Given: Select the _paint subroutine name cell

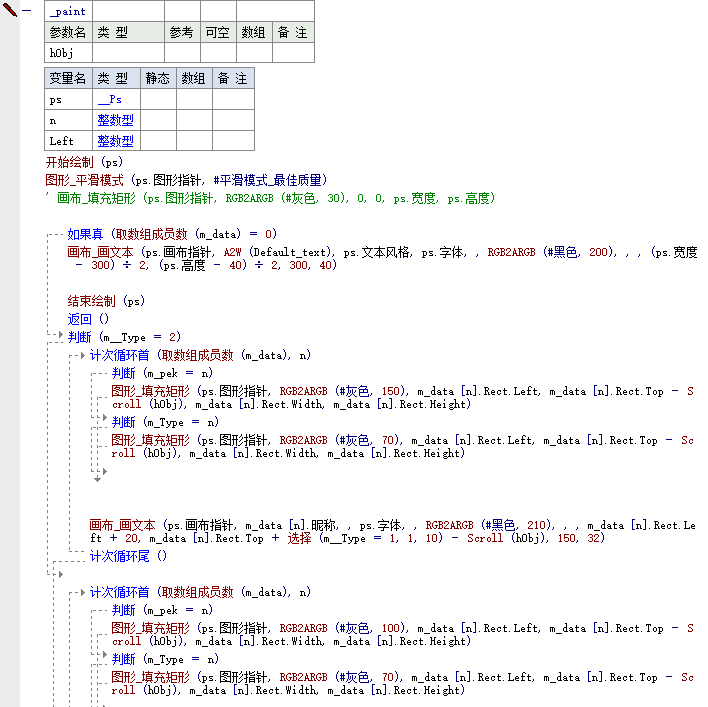Looking at the screenshot, I should pos(68,11).
